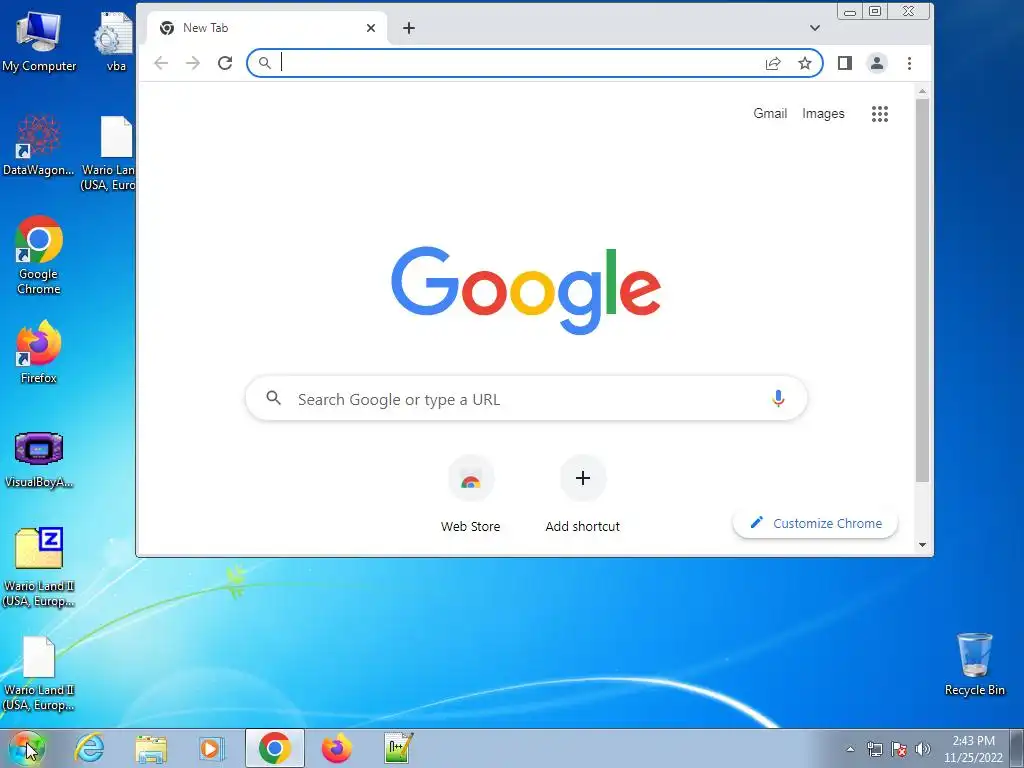The width and height of the screenshot is (1024, 768).
Task: Click the Show desktop button
Action: click(1017, 748)
